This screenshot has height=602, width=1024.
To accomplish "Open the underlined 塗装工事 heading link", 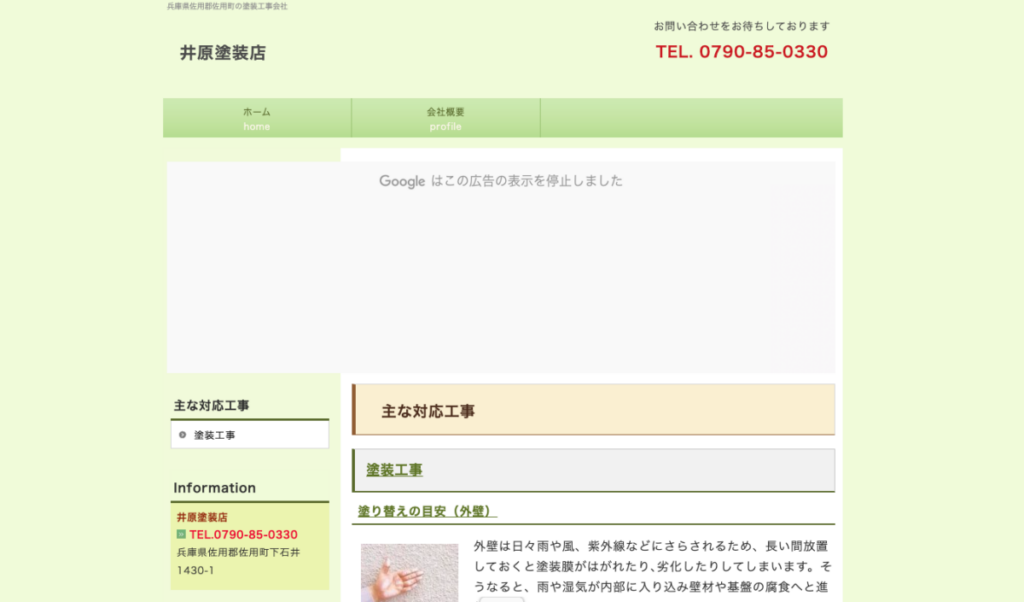I will click(394, 470).
